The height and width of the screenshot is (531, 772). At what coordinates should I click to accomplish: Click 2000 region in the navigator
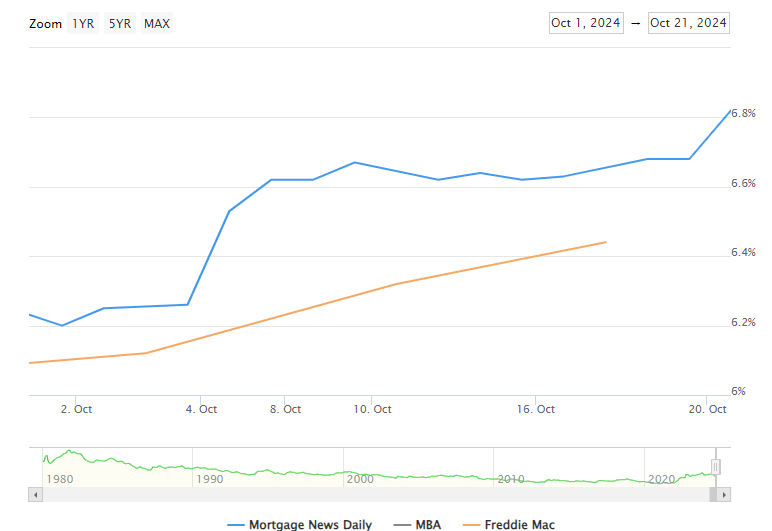[x=359, y=477]
